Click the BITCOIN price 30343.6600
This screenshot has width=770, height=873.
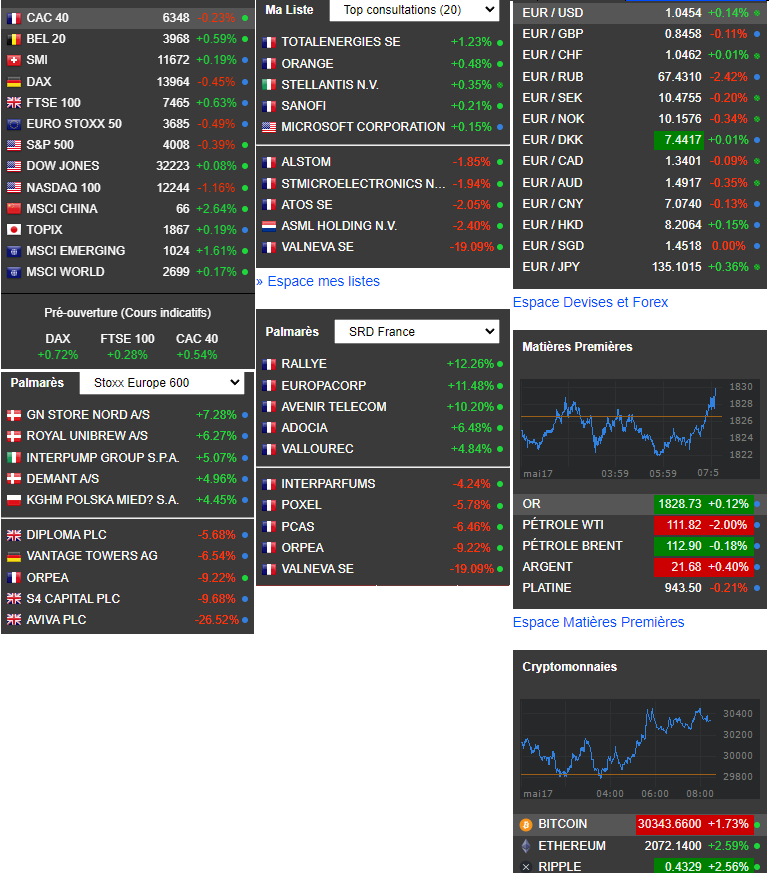point(669,824)
